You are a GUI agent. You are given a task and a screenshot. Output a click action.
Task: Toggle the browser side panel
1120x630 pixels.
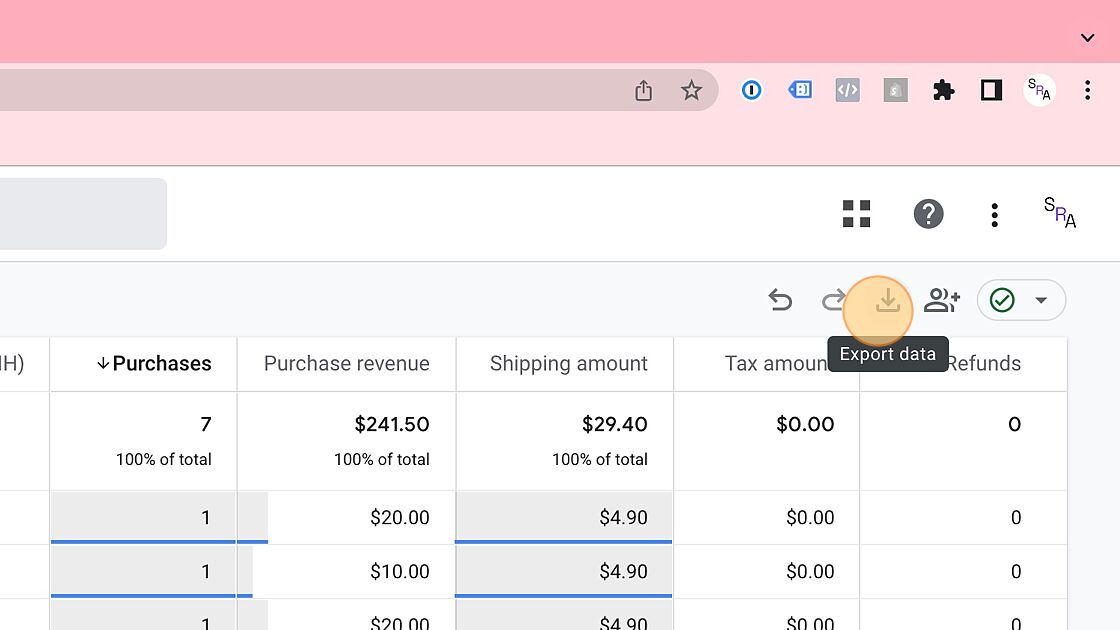pos(991,91)
